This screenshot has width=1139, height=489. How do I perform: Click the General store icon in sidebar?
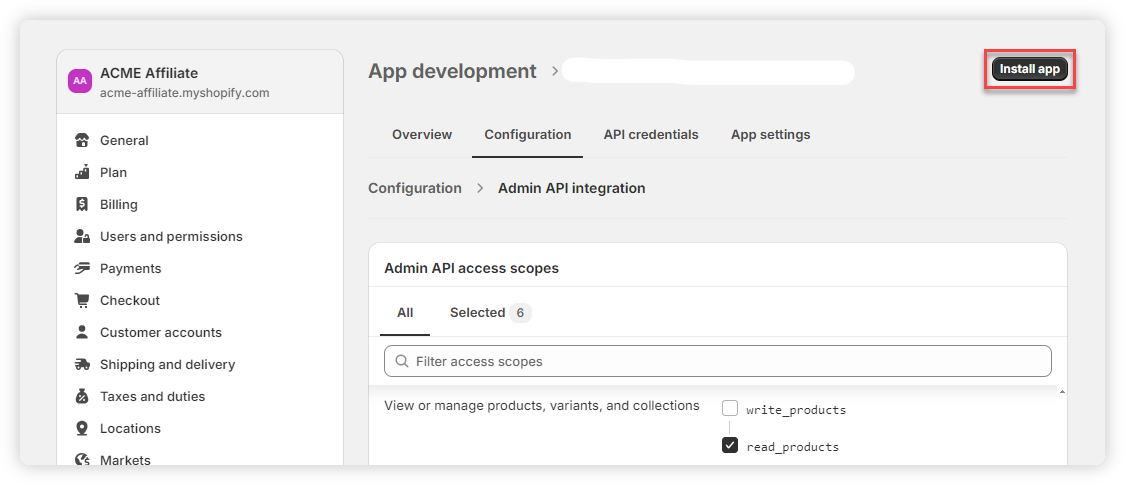(82, 141)
